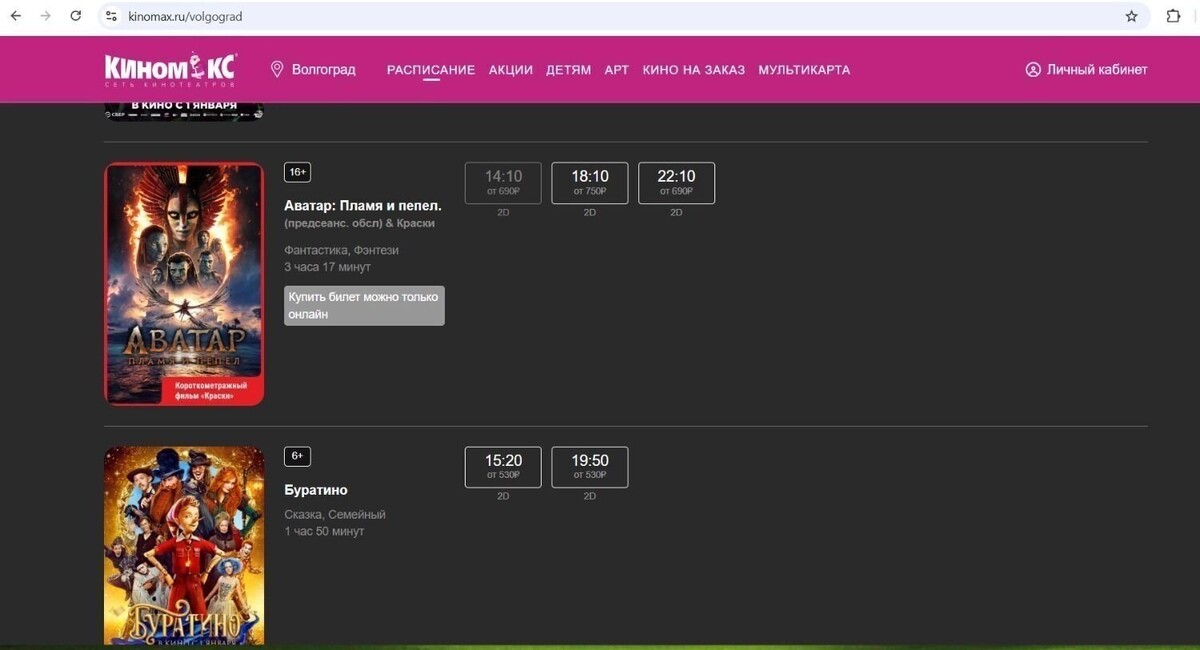Image resolution: width=1200 pixels, height=650 pixels.
Task: Open site information icon in address bar
Action: 112,16
